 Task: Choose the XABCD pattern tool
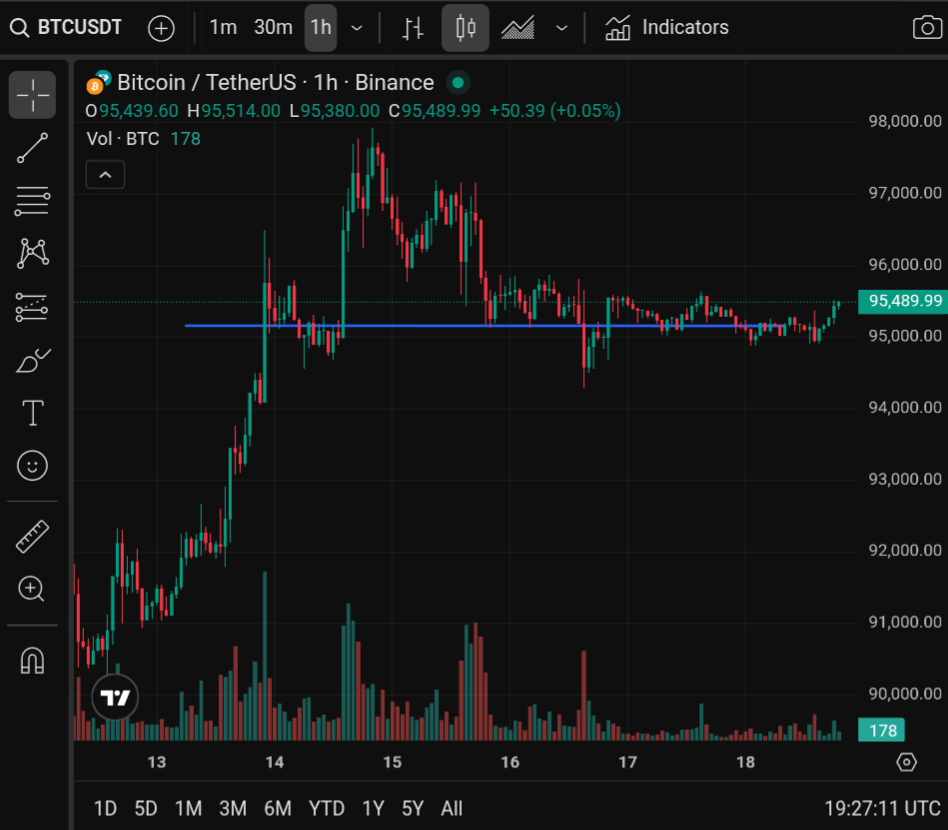pyautogui.click(x=32, y=254)
